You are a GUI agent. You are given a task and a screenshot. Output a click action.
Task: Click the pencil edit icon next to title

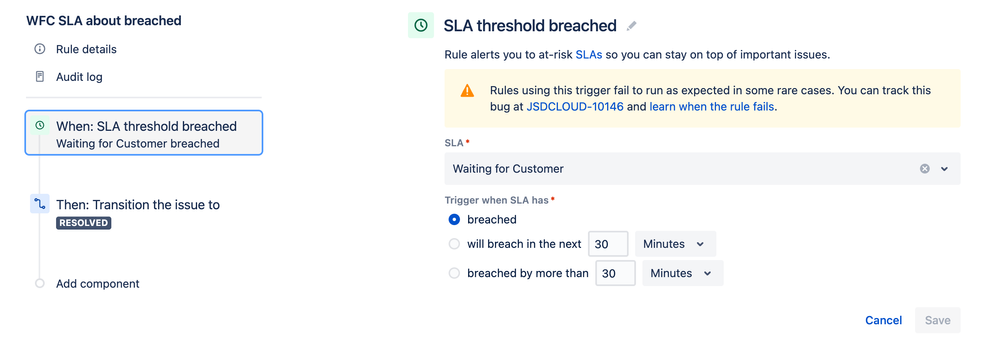pyautogui.click(x=631, y=25)
